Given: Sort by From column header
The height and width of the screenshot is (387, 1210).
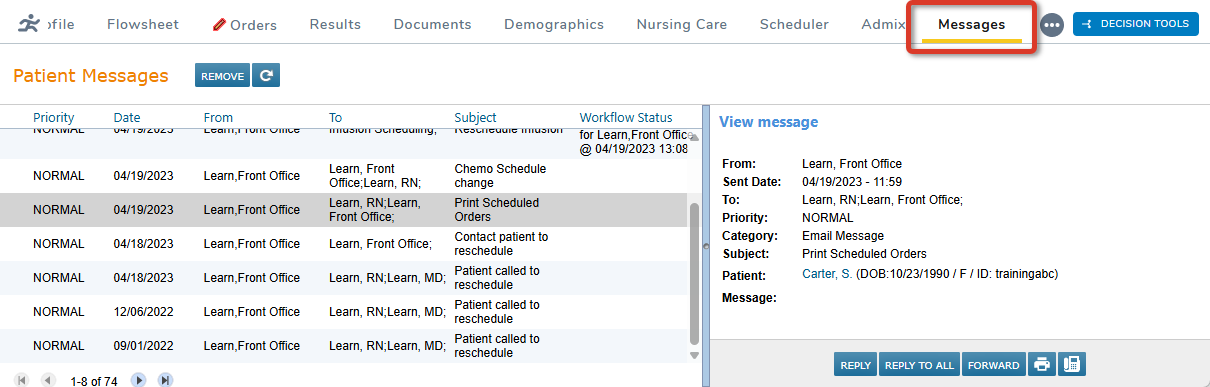Looking at the screenshot, I should (x=218, y=117).
